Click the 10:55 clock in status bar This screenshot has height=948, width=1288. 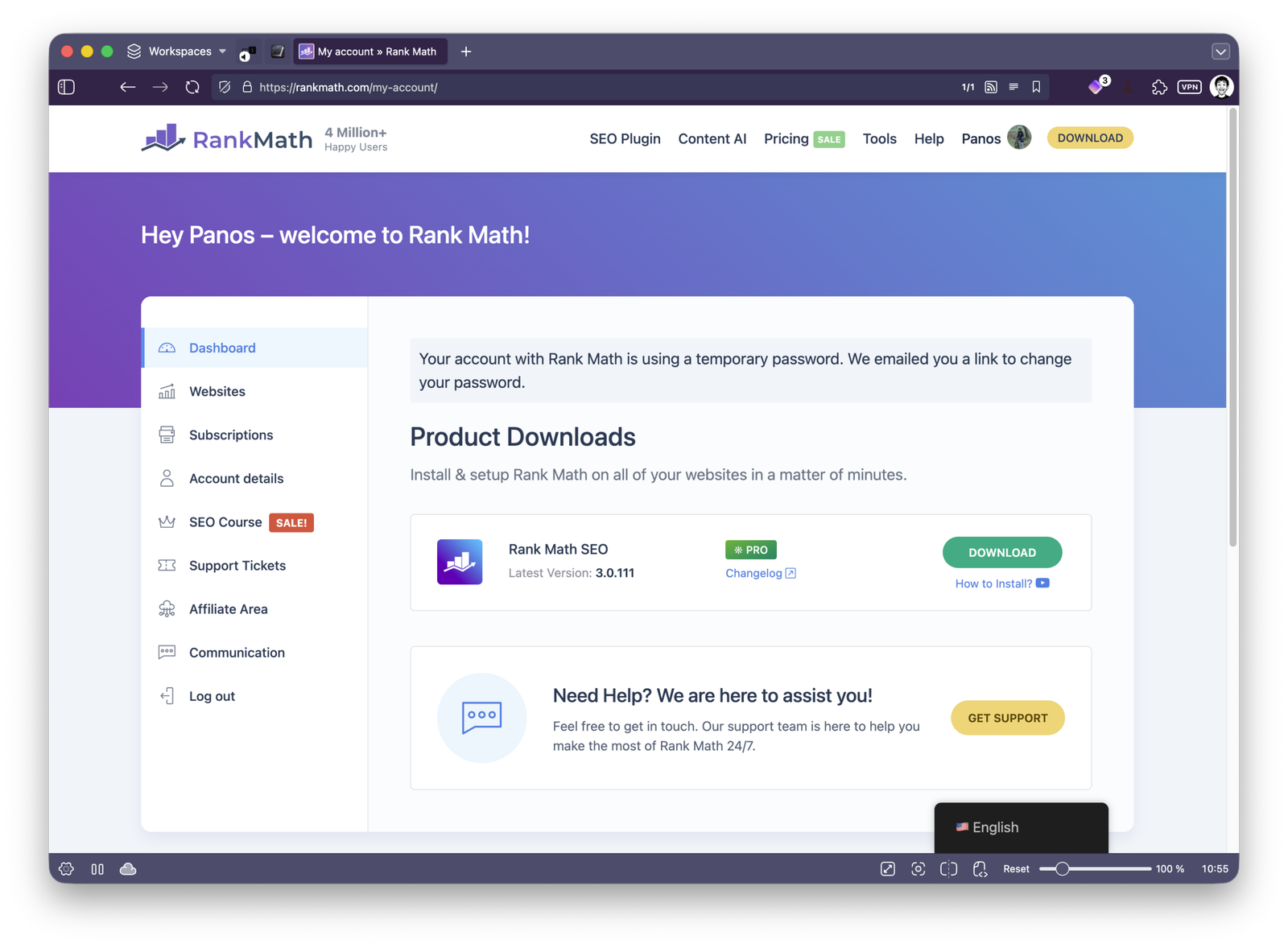(1215, 869)
